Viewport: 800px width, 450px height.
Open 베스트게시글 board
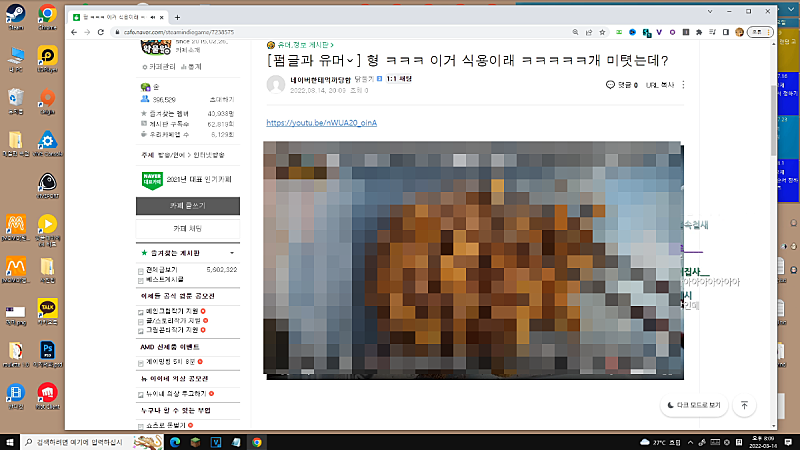pos(165,280)
